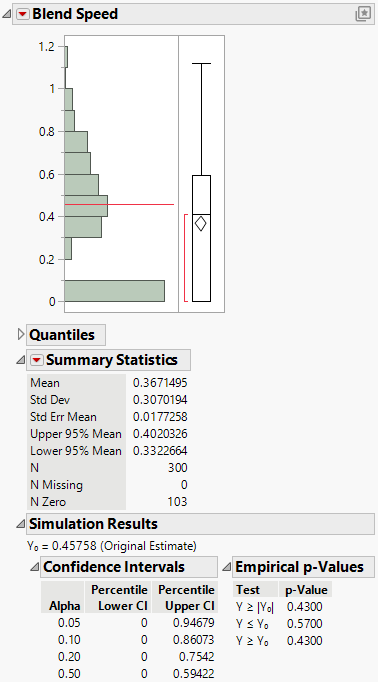Click the N Missing label
Image resolution: width=378 pixels, height=682 pixels.
click(56, 485)
